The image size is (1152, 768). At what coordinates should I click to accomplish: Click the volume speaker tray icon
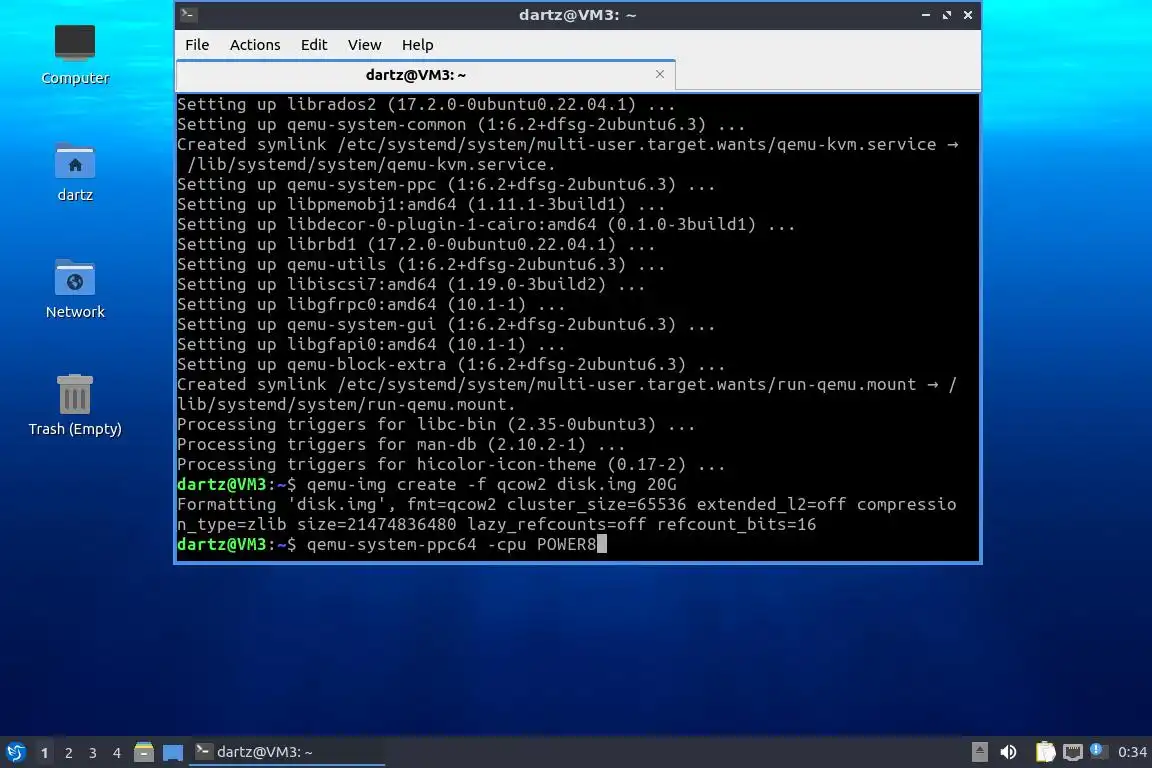point(1009,752)
